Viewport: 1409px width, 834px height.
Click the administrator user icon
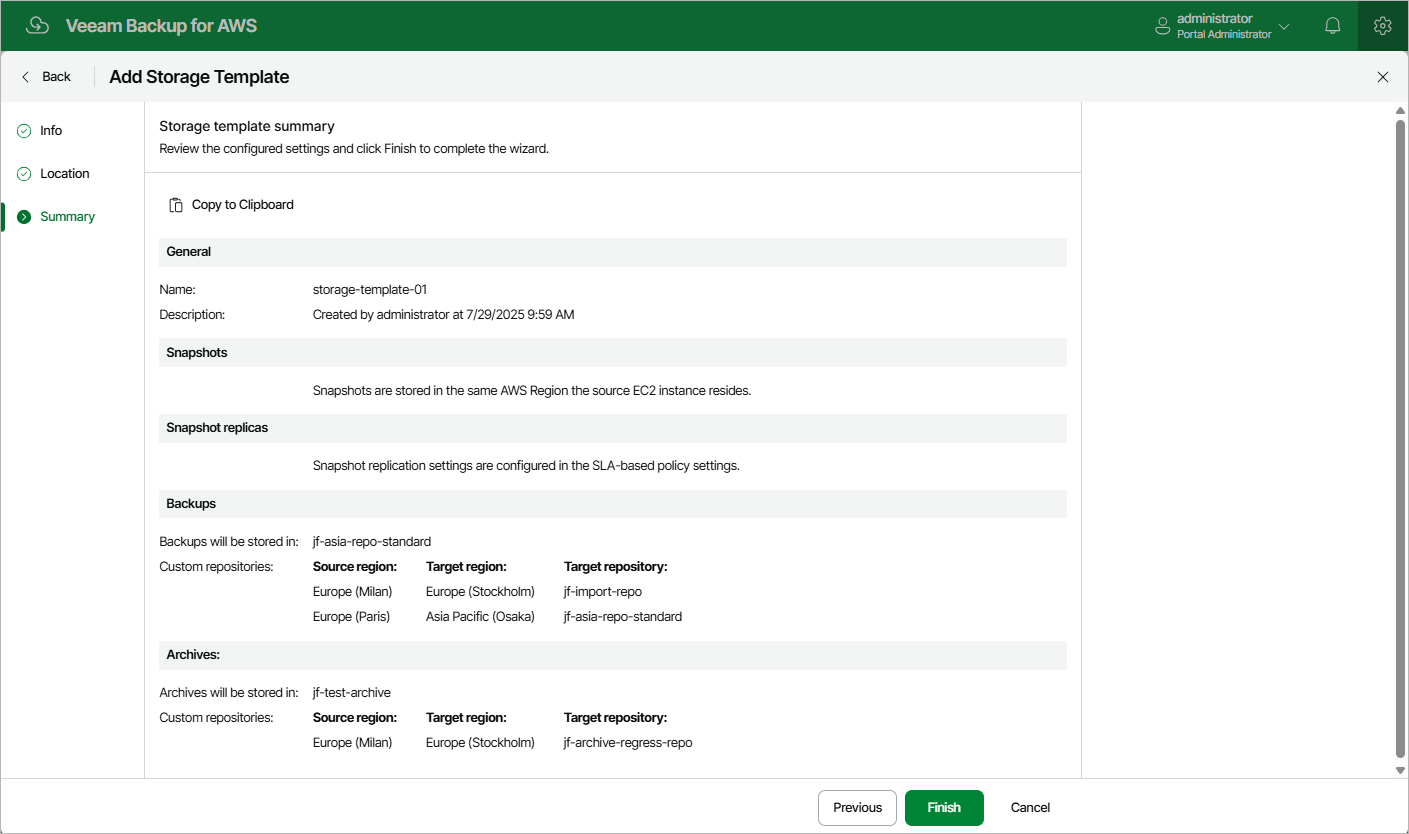1162,25
